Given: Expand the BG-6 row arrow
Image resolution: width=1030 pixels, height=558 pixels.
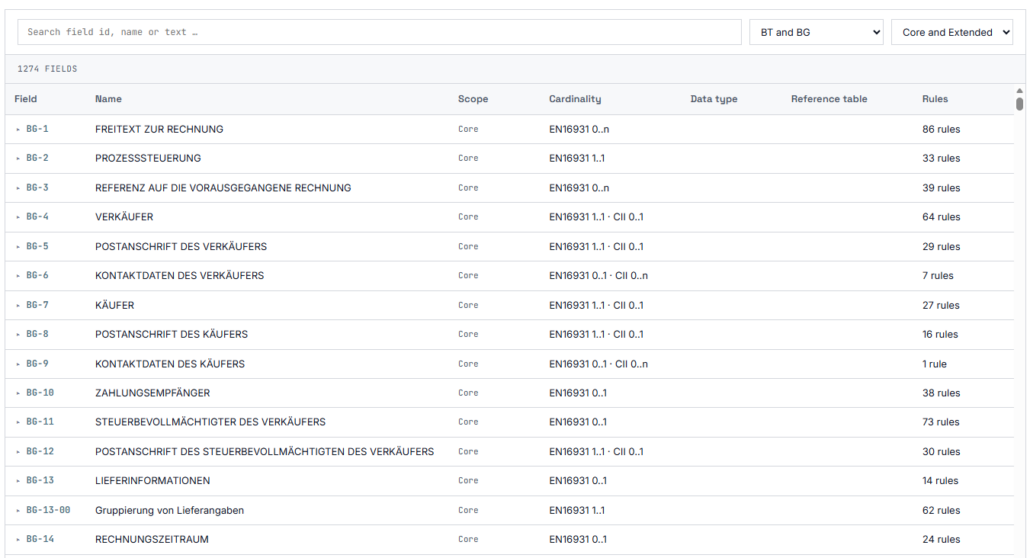Looking at the screenshot, I should pyautogui.click(x=18, y=275).
